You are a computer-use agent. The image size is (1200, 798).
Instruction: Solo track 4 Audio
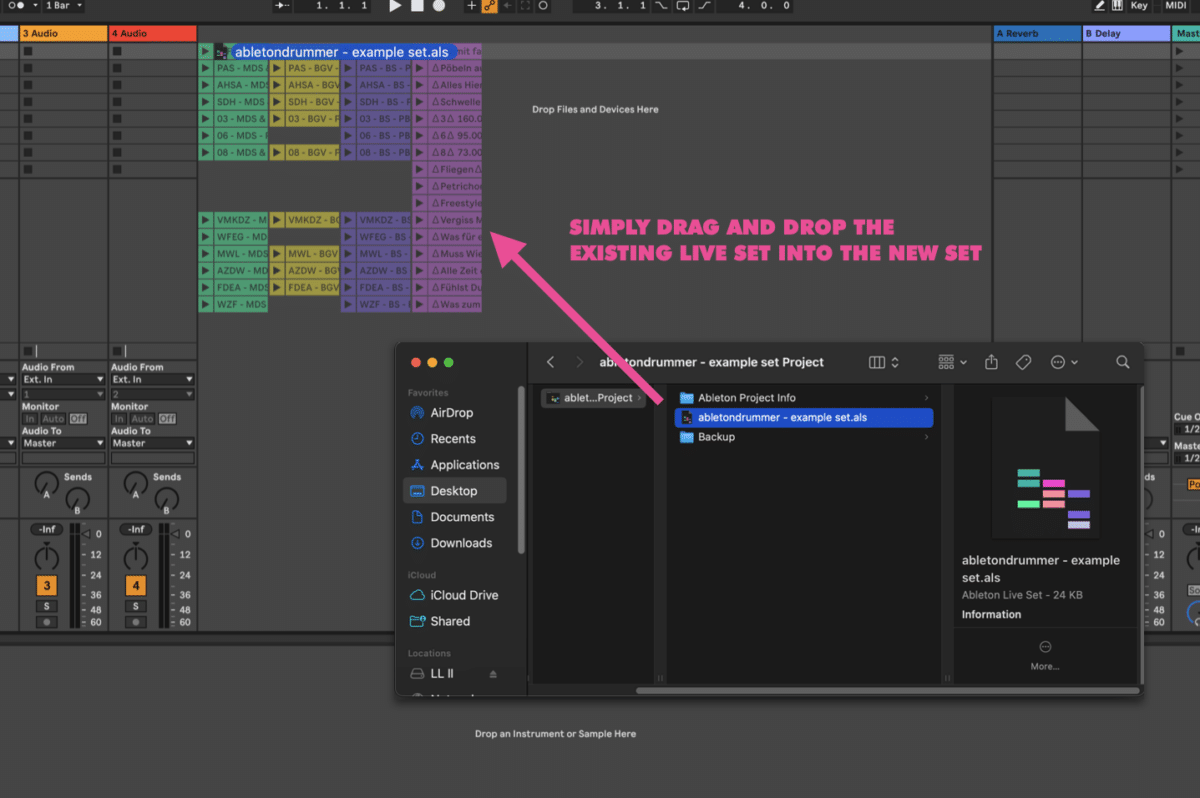coord(135,606)
